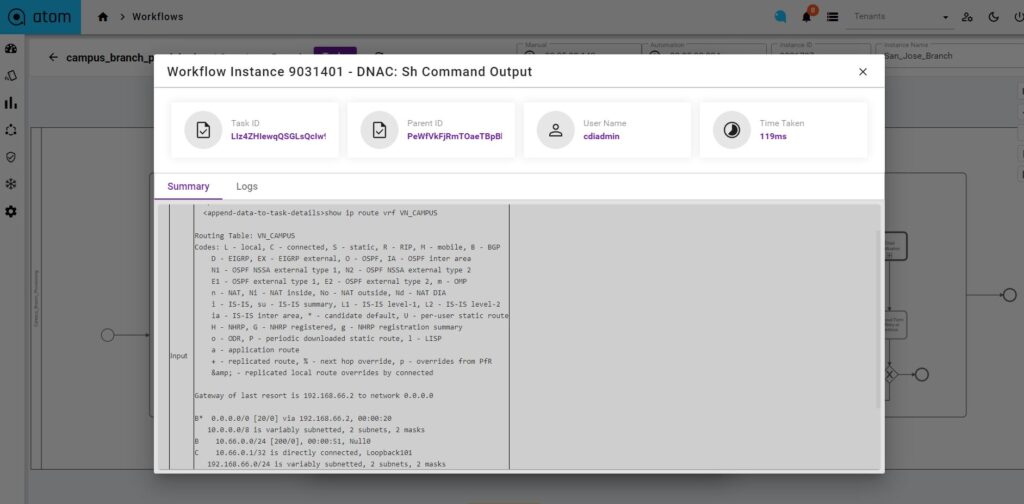Open the chat assistant icon
The image size is (1024, 504).
point(780,18)
